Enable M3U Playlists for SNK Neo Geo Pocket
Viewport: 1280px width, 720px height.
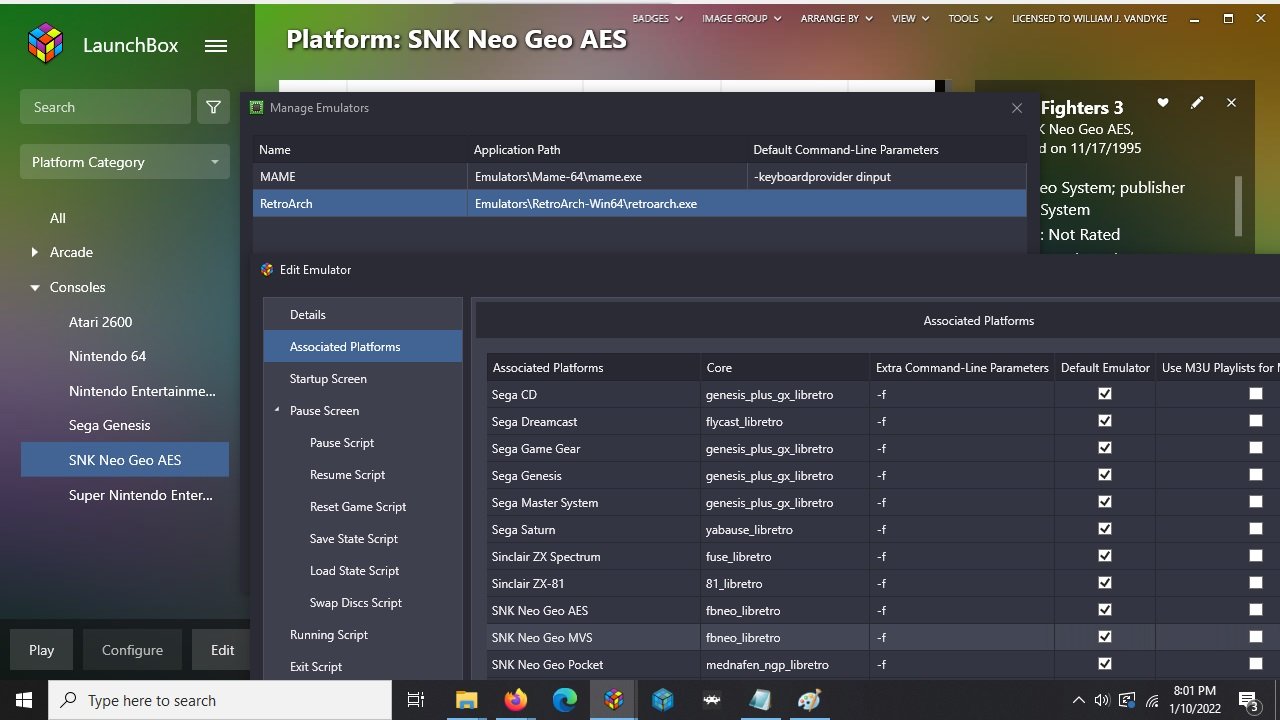1256,664
